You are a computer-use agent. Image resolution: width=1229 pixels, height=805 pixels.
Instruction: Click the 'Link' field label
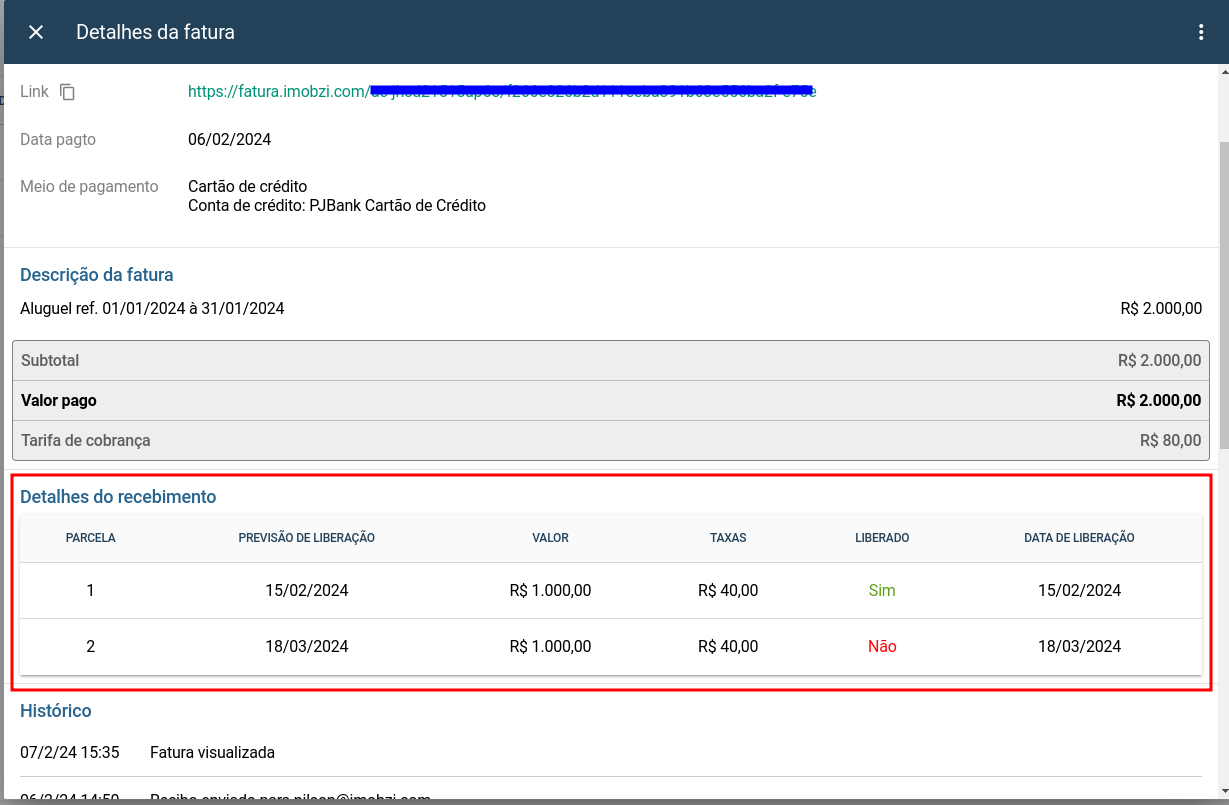[34, 92]
